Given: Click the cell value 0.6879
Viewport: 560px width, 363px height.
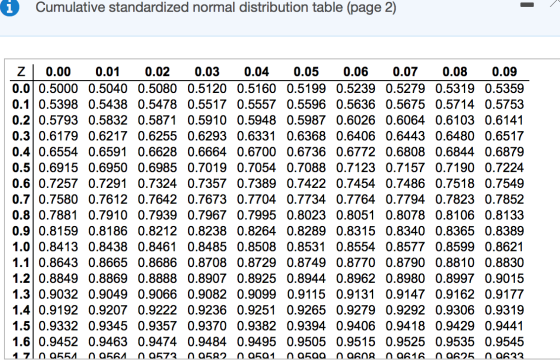Looking at the screenshot, I should click(504, 152).
